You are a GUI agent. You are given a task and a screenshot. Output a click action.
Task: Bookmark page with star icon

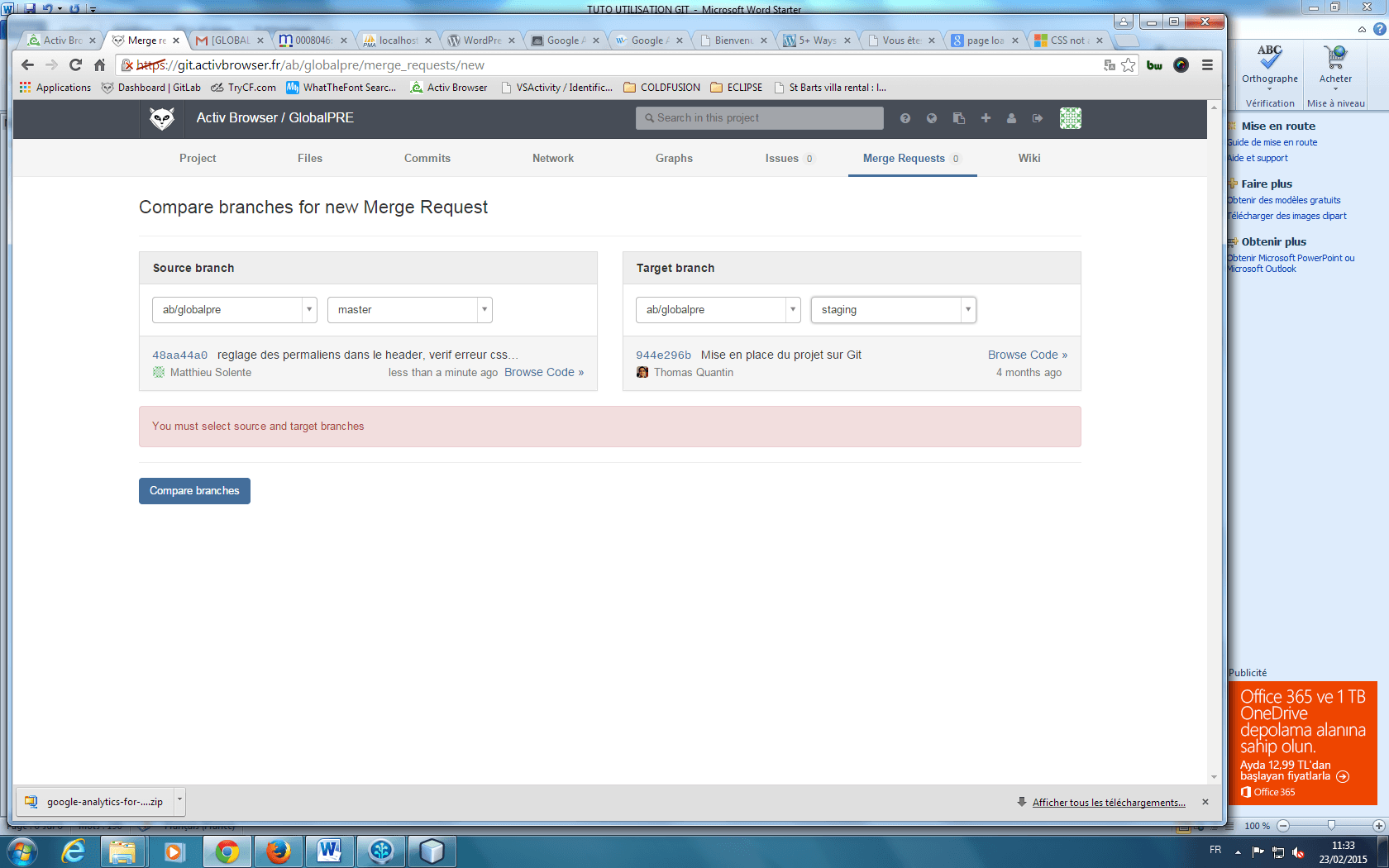[x=1129, y=64]
